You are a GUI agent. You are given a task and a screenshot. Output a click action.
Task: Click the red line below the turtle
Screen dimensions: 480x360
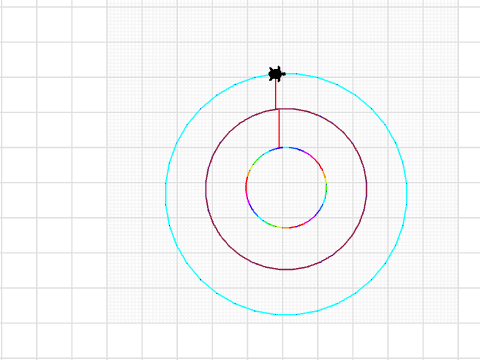click(276, 95)
